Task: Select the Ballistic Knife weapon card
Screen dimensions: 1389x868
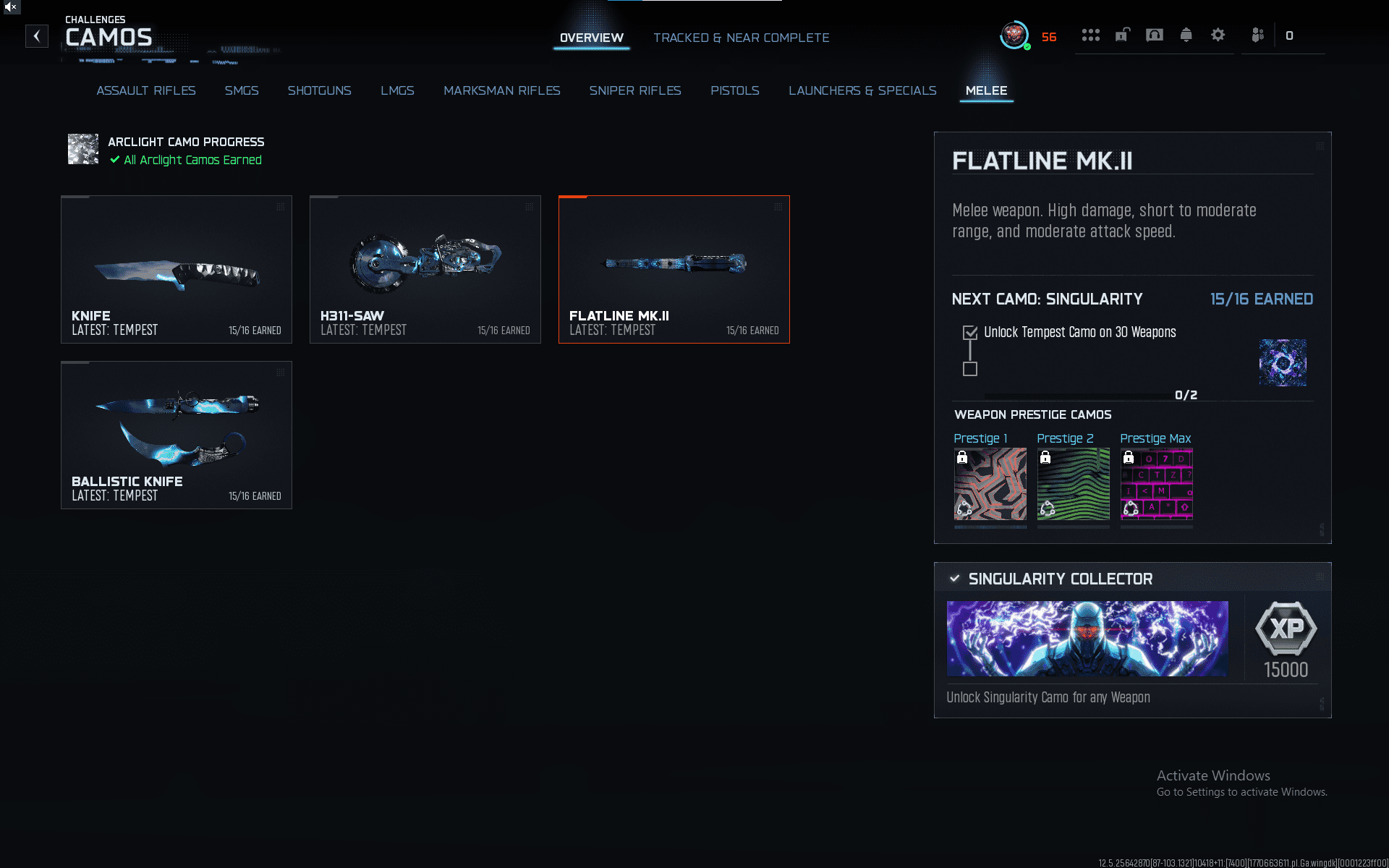Action: (x=177, y=435)
